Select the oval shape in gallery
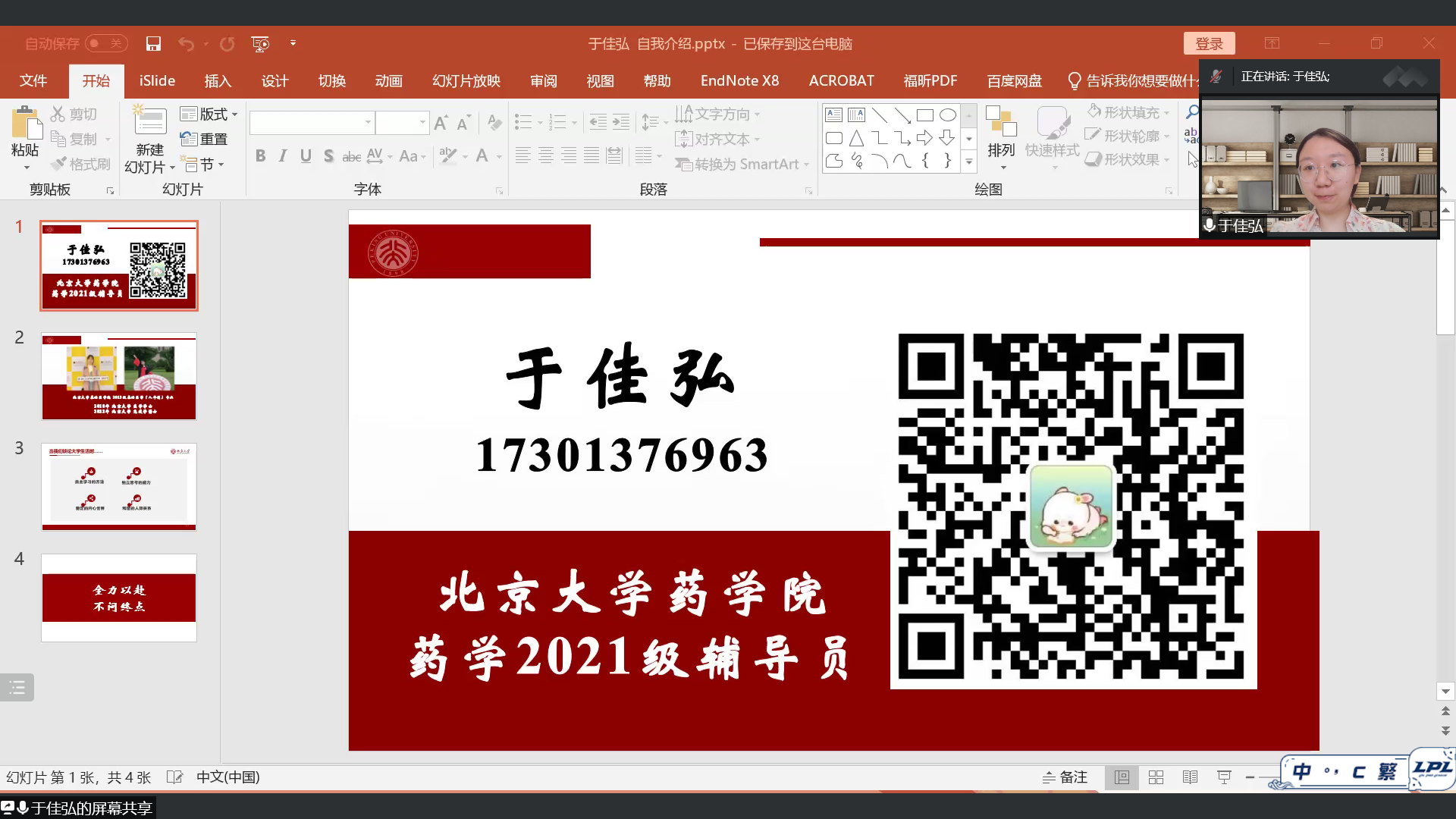The height and width of the screenshot is (819, 1456). click(947, 115)
